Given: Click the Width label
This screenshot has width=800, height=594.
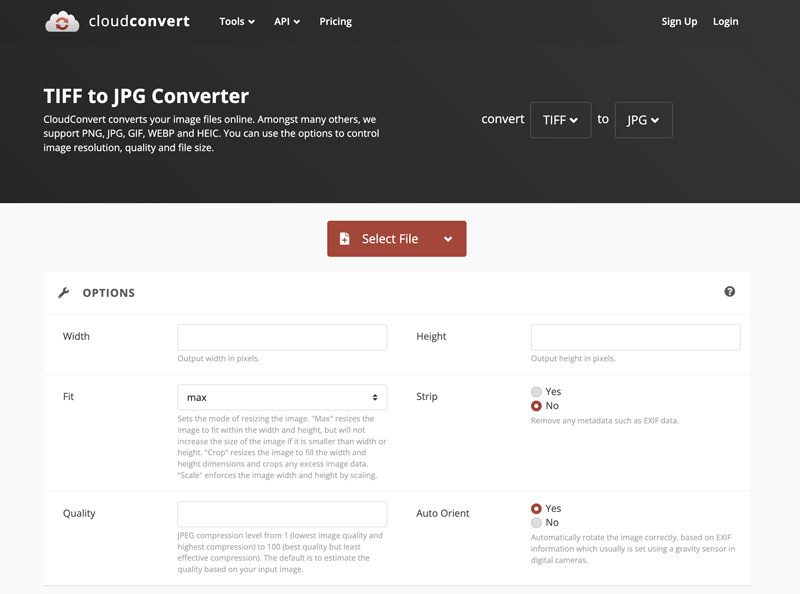Looking at the screenshot, I should click(76, 336).
